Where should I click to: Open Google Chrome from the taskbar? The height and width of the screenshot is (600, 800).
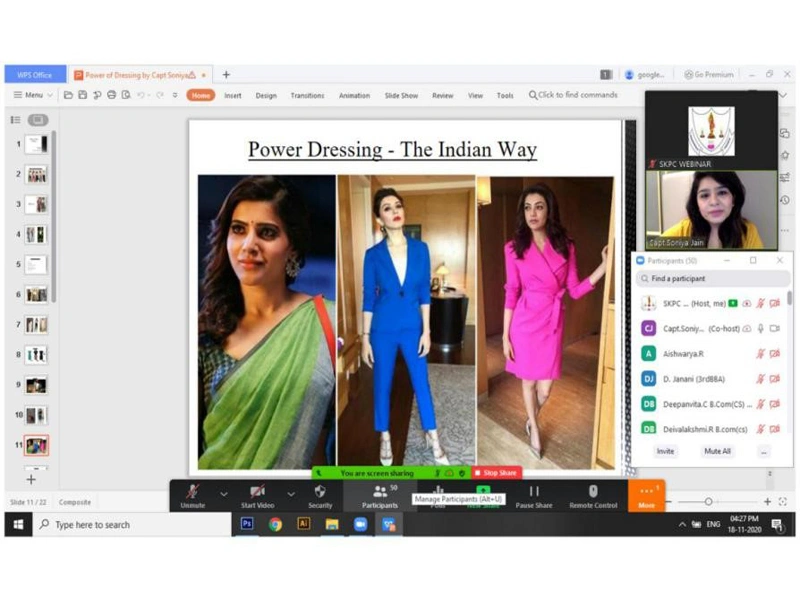tap(276, 524)
